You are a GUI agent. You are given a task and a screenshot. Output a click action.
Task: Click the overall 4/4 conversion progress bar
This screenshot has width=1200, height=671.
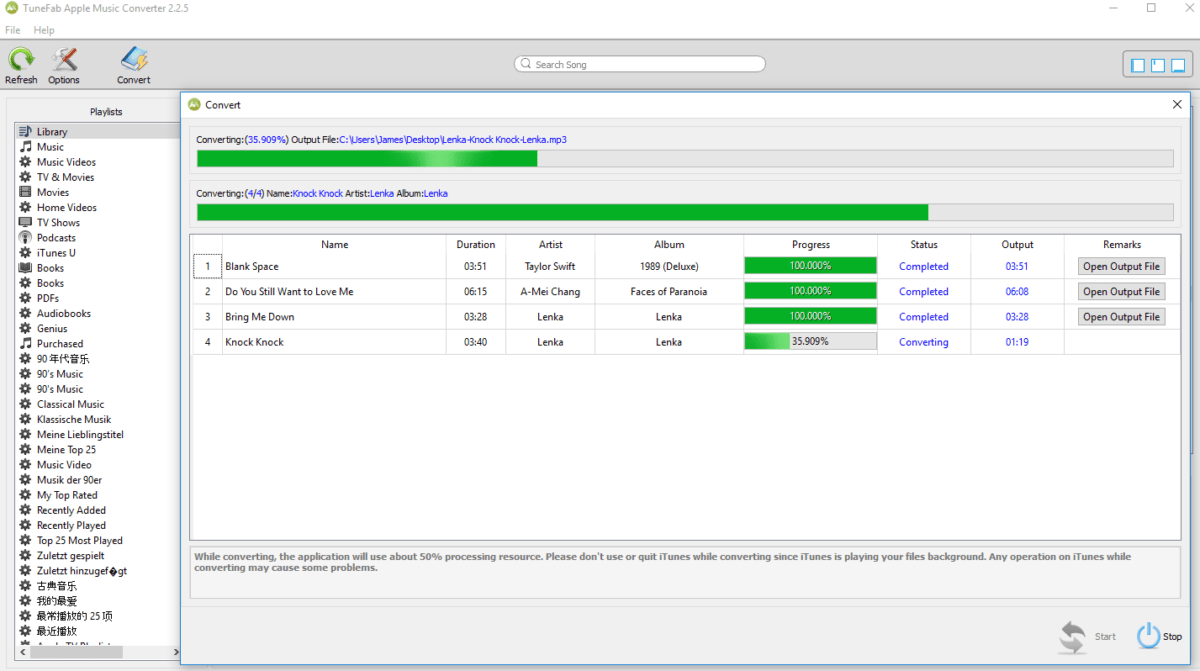685,212
